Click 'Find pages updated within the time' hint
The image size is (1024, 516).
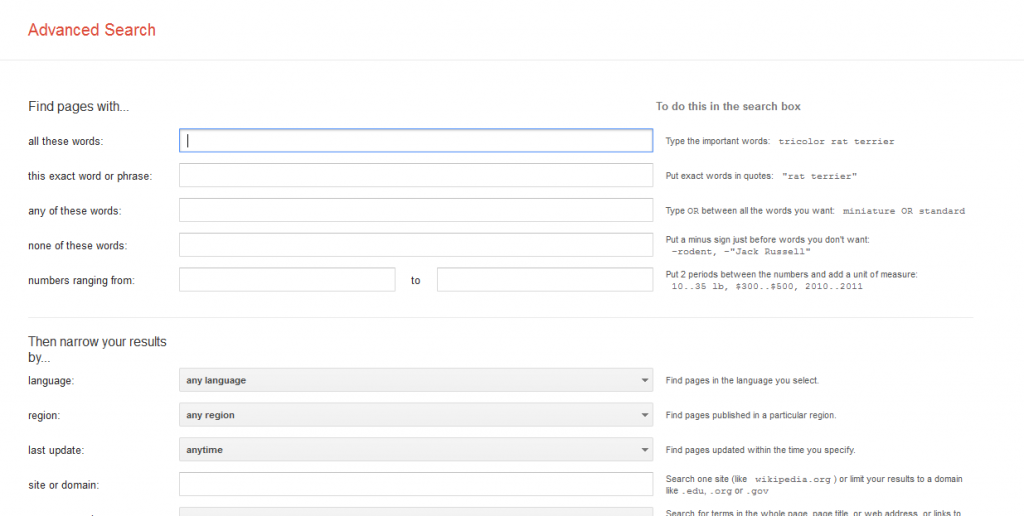click(760, 450)
